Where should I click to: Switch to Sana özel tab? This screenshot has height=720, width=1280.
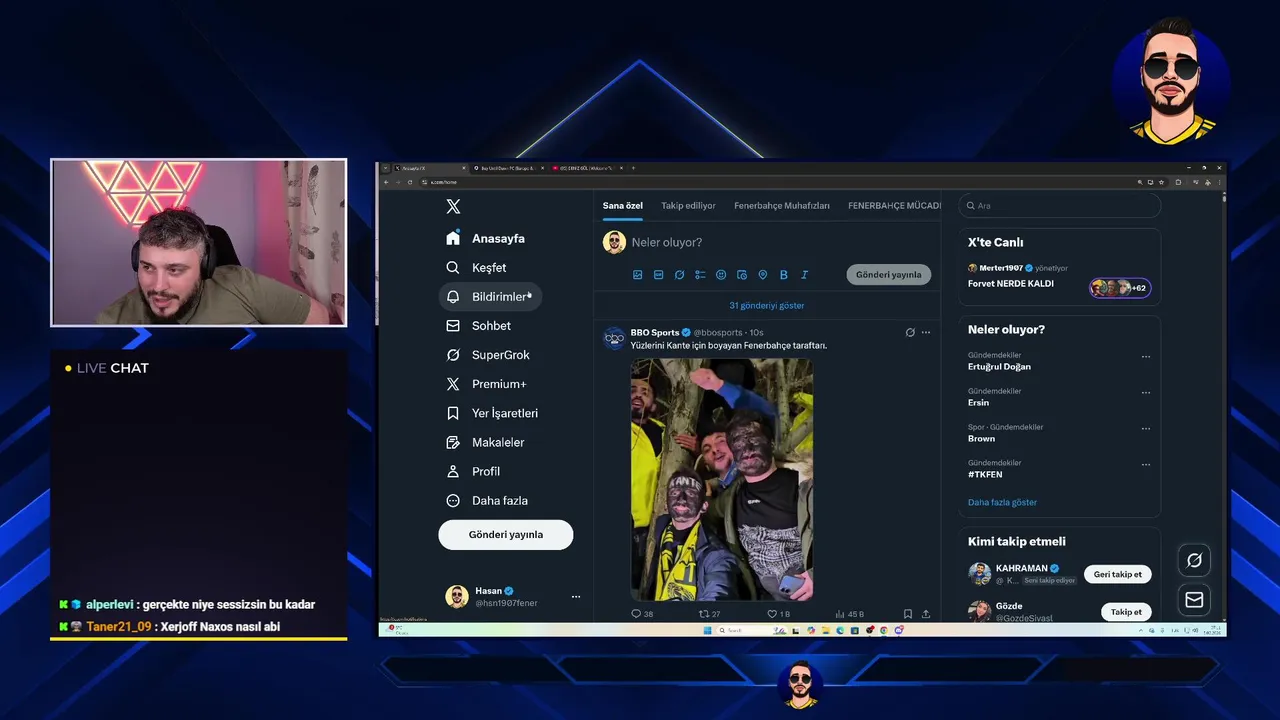point(623,205)
